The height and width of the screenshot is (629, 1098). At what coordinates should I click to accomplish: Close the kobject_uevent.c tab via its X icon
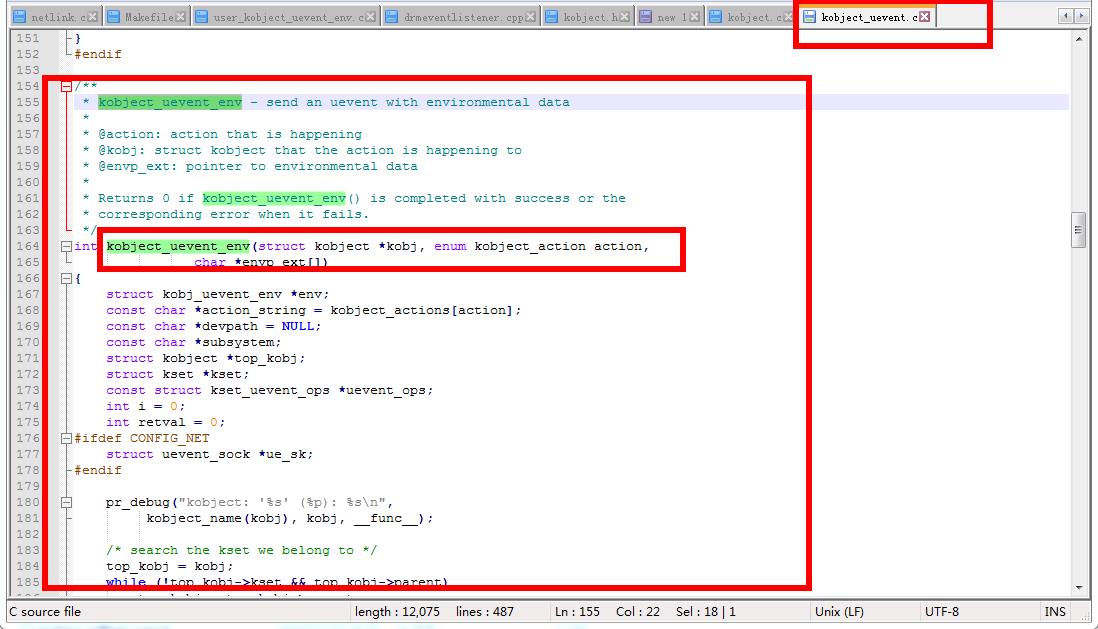925,16
